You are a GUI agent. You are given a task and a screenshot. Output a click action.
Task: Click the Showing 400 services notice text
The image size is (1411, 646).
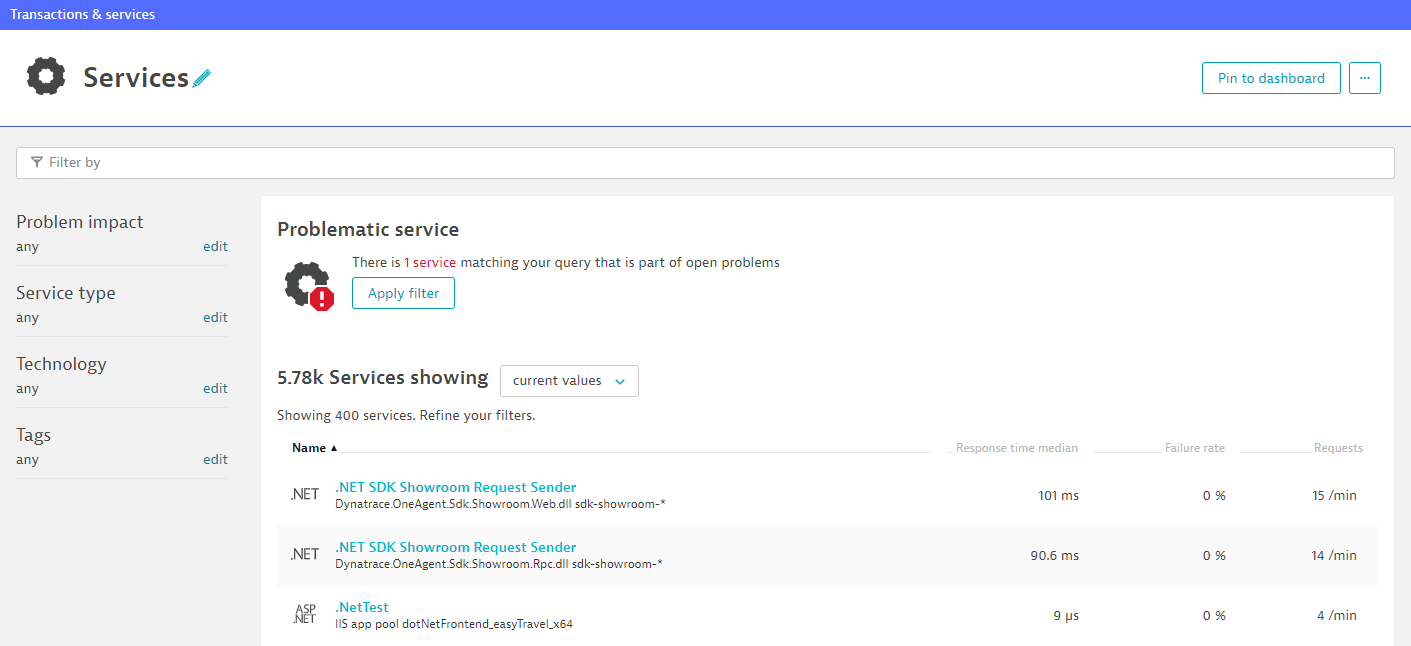[x=406, y=415]
